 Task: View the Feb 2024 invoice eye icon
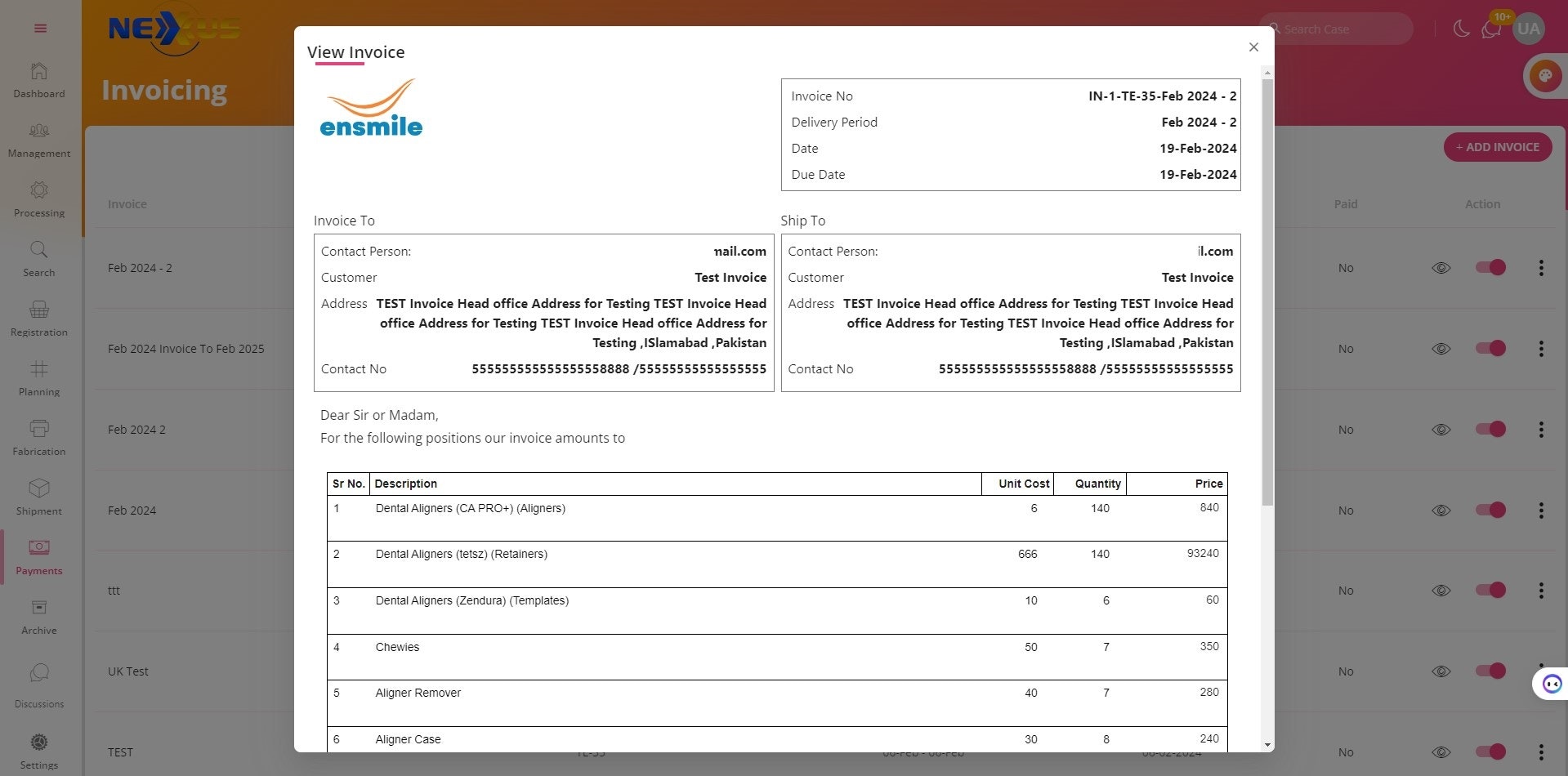[x=1441, y=511]
